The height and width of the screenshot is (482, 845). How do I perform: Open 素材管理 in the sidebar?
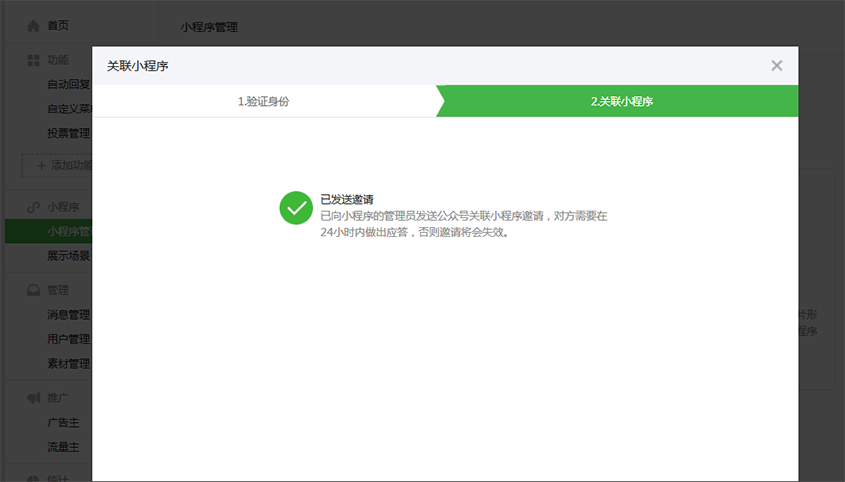tap(69, 364)
